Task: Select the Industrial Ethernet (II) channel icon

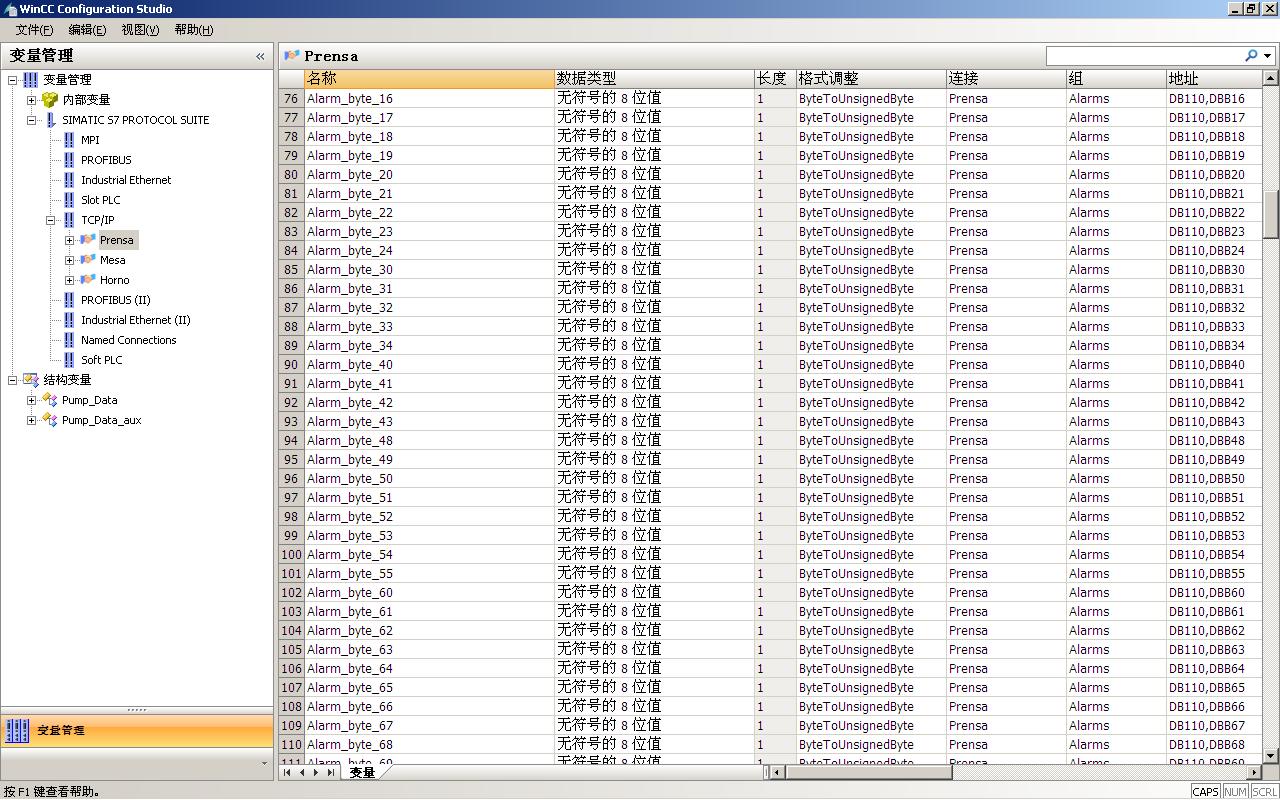Action: [x=69, y=320]
